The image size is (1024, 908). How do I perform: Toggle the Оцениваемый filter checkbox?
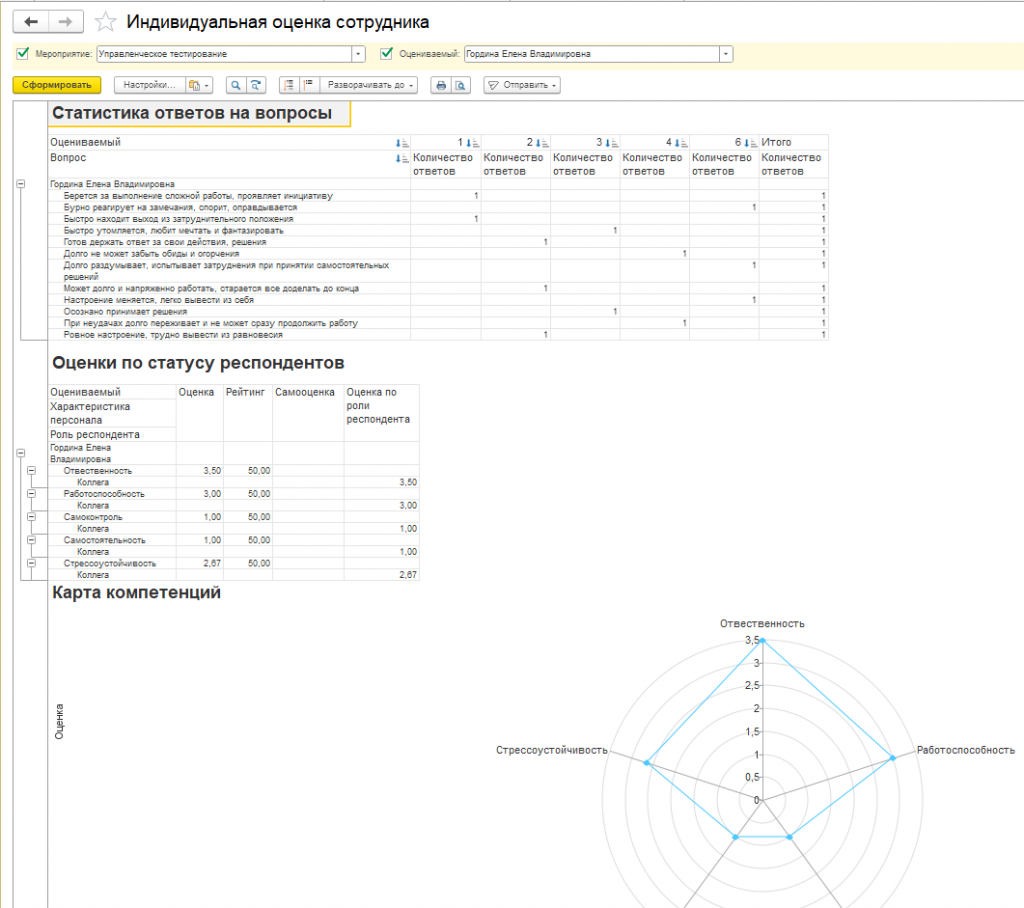click(387, 54)
